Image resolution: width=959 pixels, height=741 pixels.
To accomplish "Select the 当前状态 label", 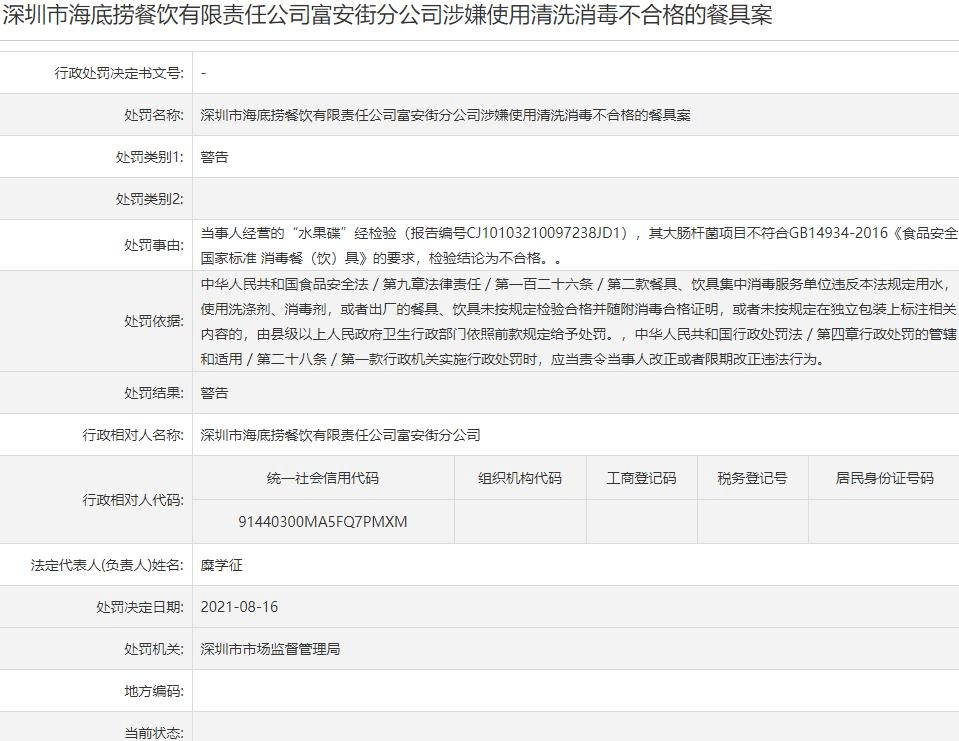I will pos(154,733).
